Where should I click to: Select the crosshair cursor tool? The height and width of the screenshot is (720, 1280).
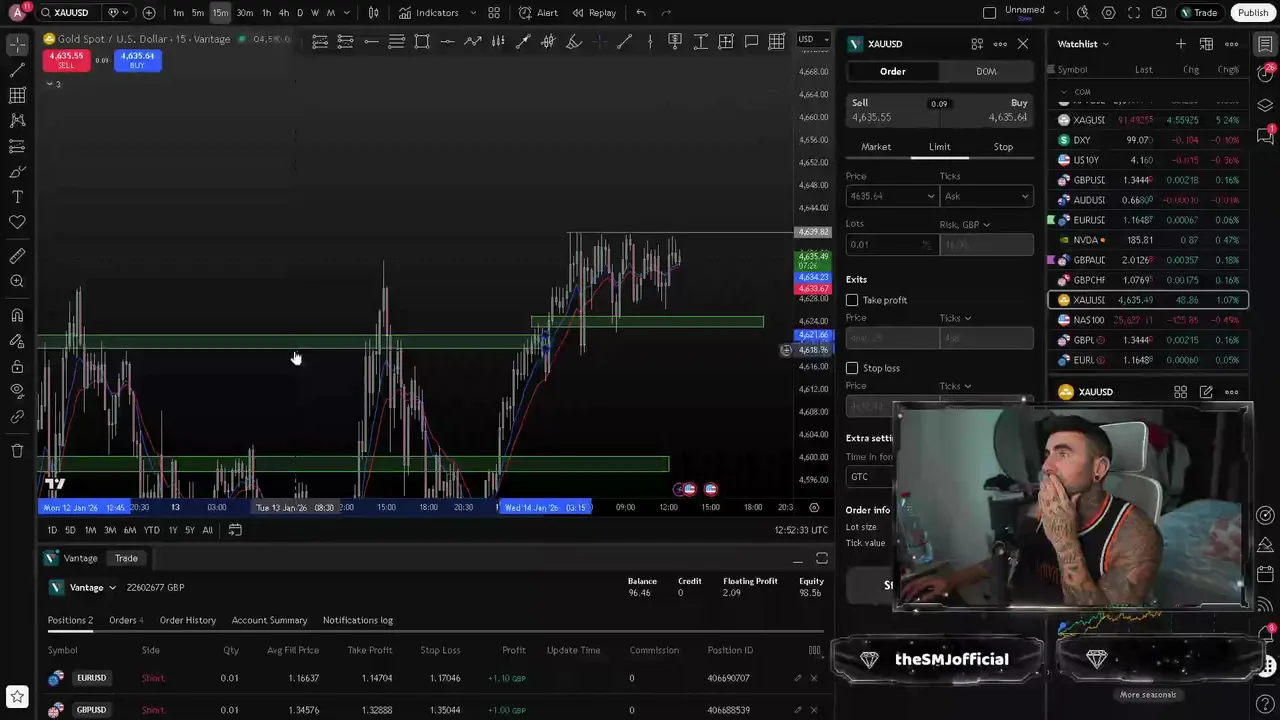click(17, 45)
